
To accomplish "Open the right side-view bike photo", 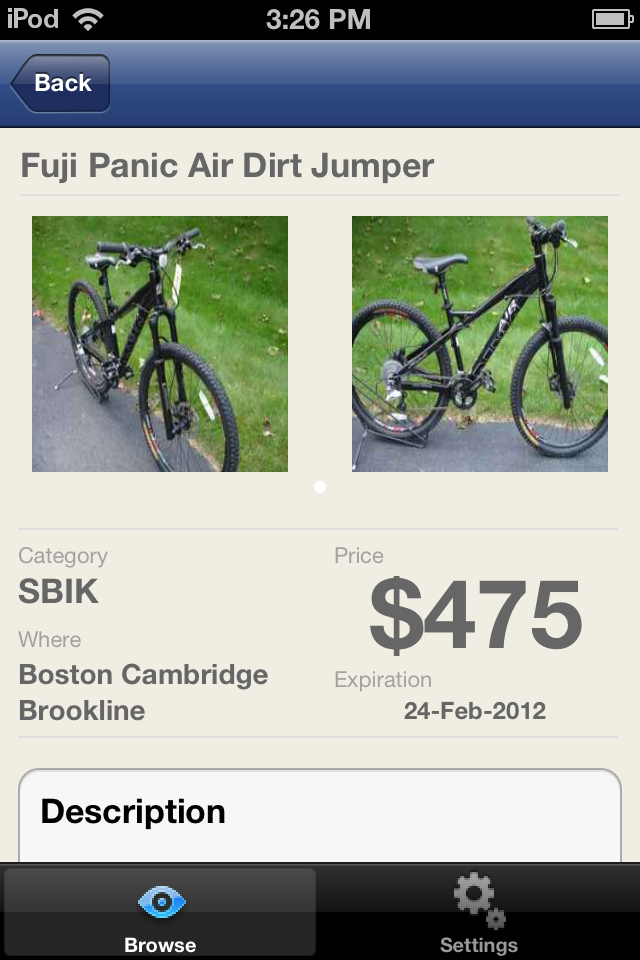I will (x=480, y=343).
